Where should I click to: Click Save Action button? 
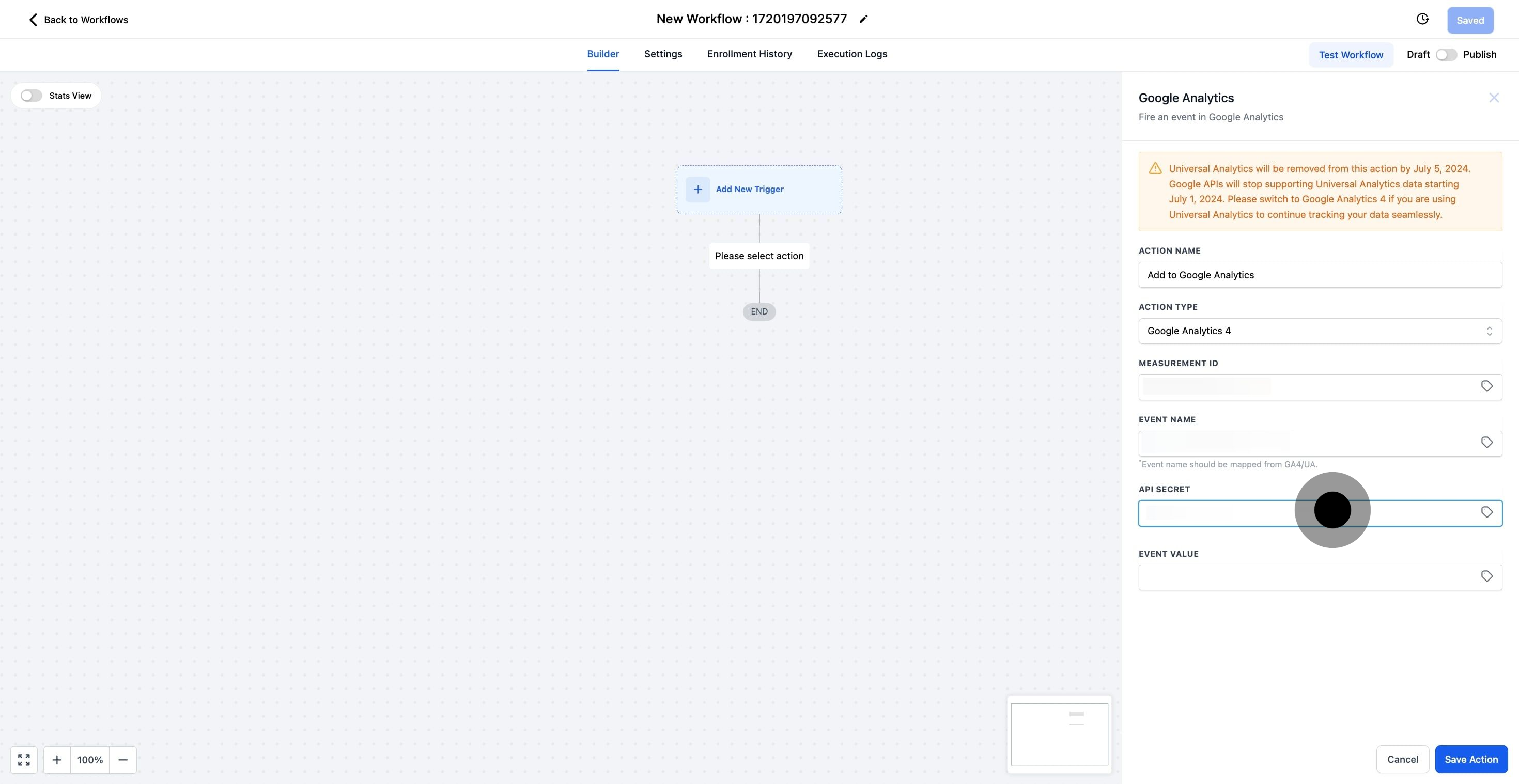[1471, 759]
